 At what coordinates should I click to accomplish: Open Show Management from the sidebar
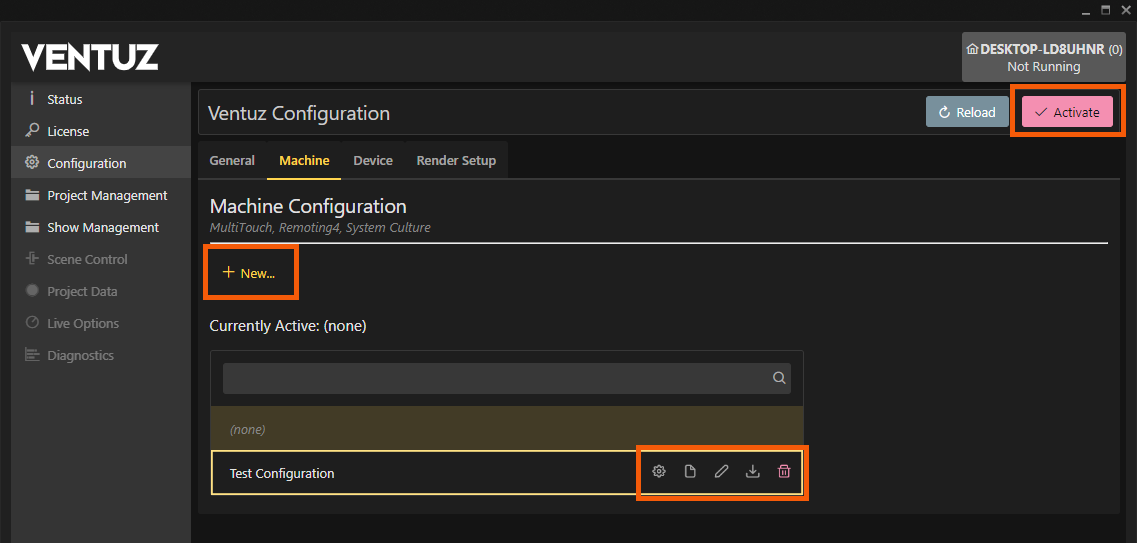(103, 227)
